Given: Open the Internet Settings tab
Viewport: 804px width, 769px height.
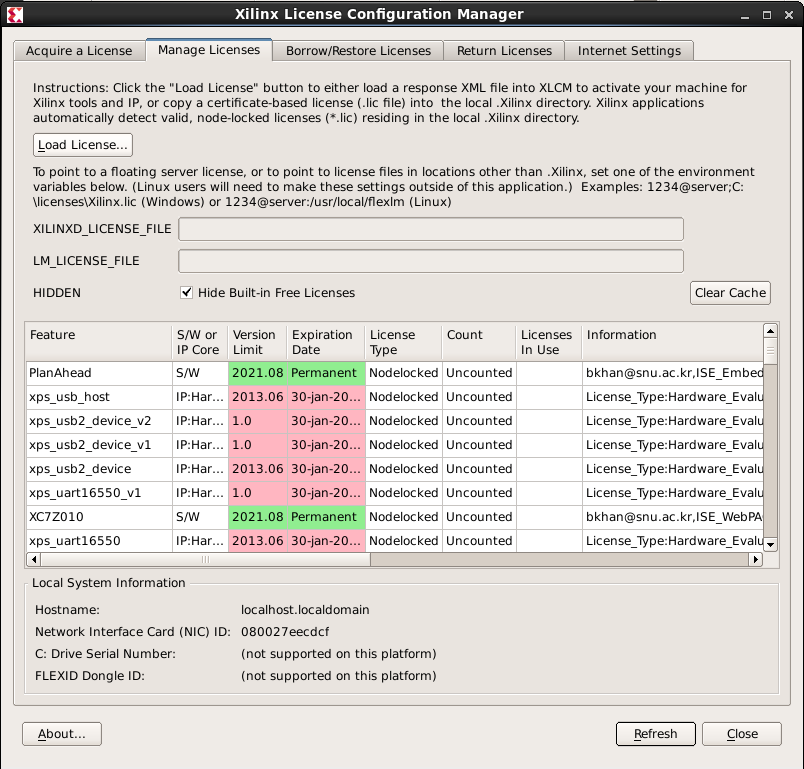Looking at the screenshot, I should click(629, 50).
